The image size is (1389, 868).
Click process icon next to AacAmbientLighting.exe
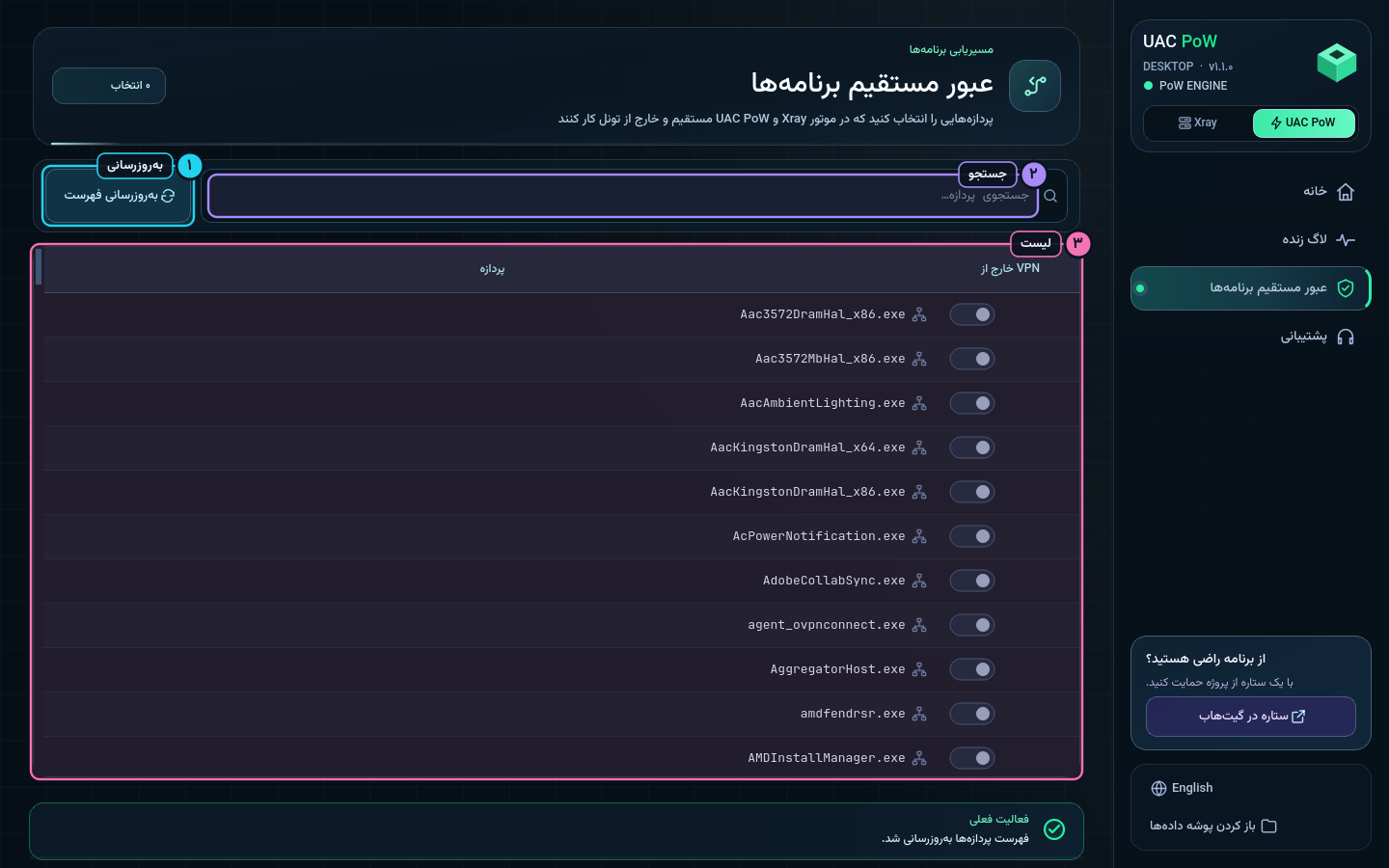tap(919, 403)
